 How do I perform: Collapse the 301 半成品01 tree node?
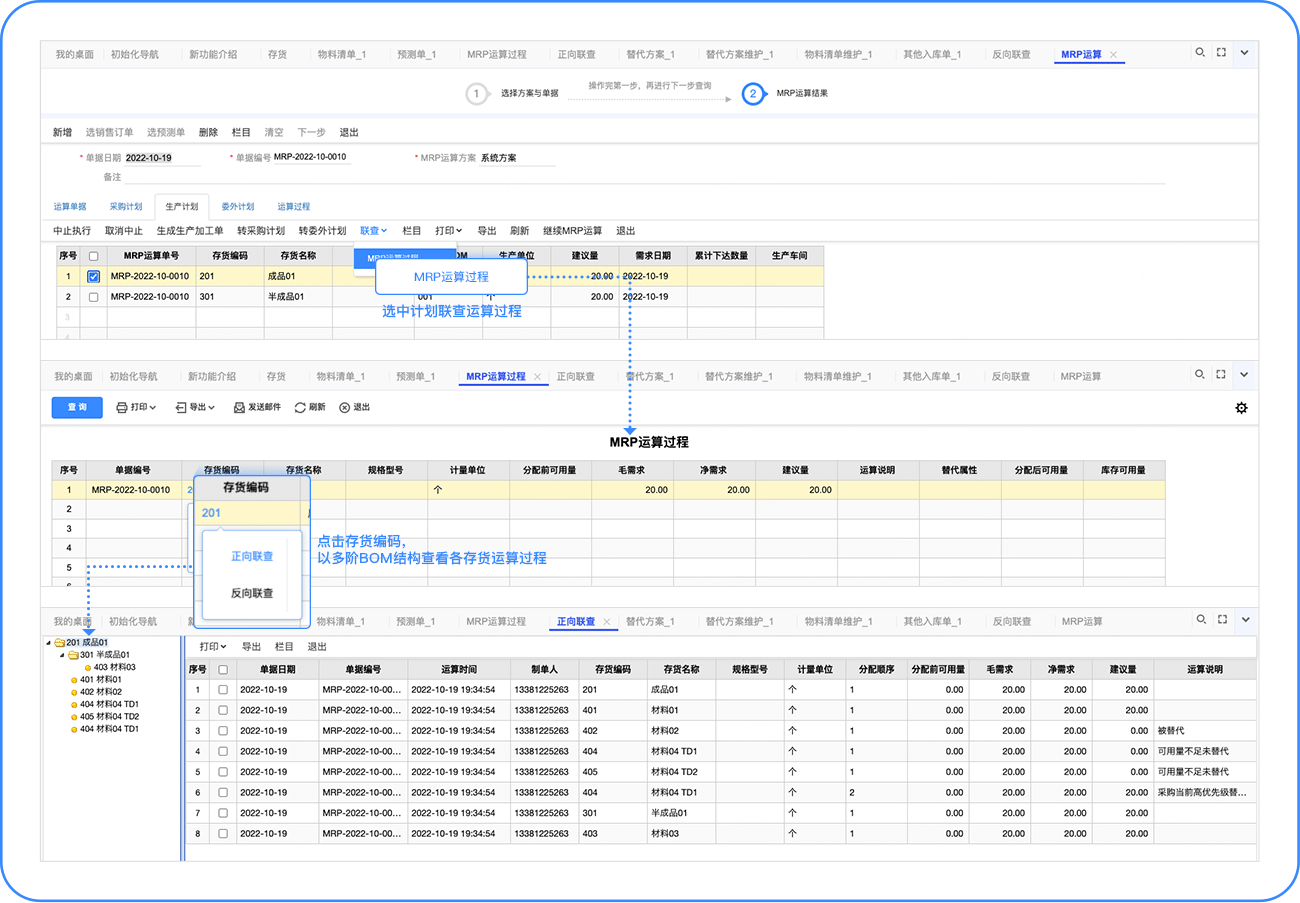pos(62,655)
